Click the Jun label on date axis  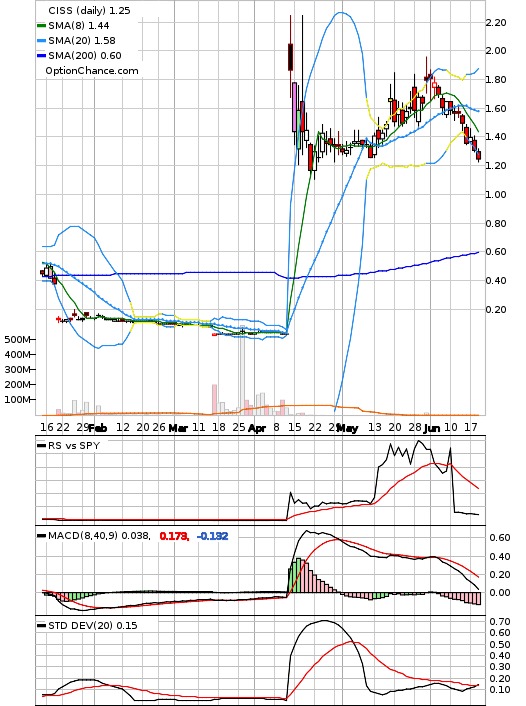432,428
